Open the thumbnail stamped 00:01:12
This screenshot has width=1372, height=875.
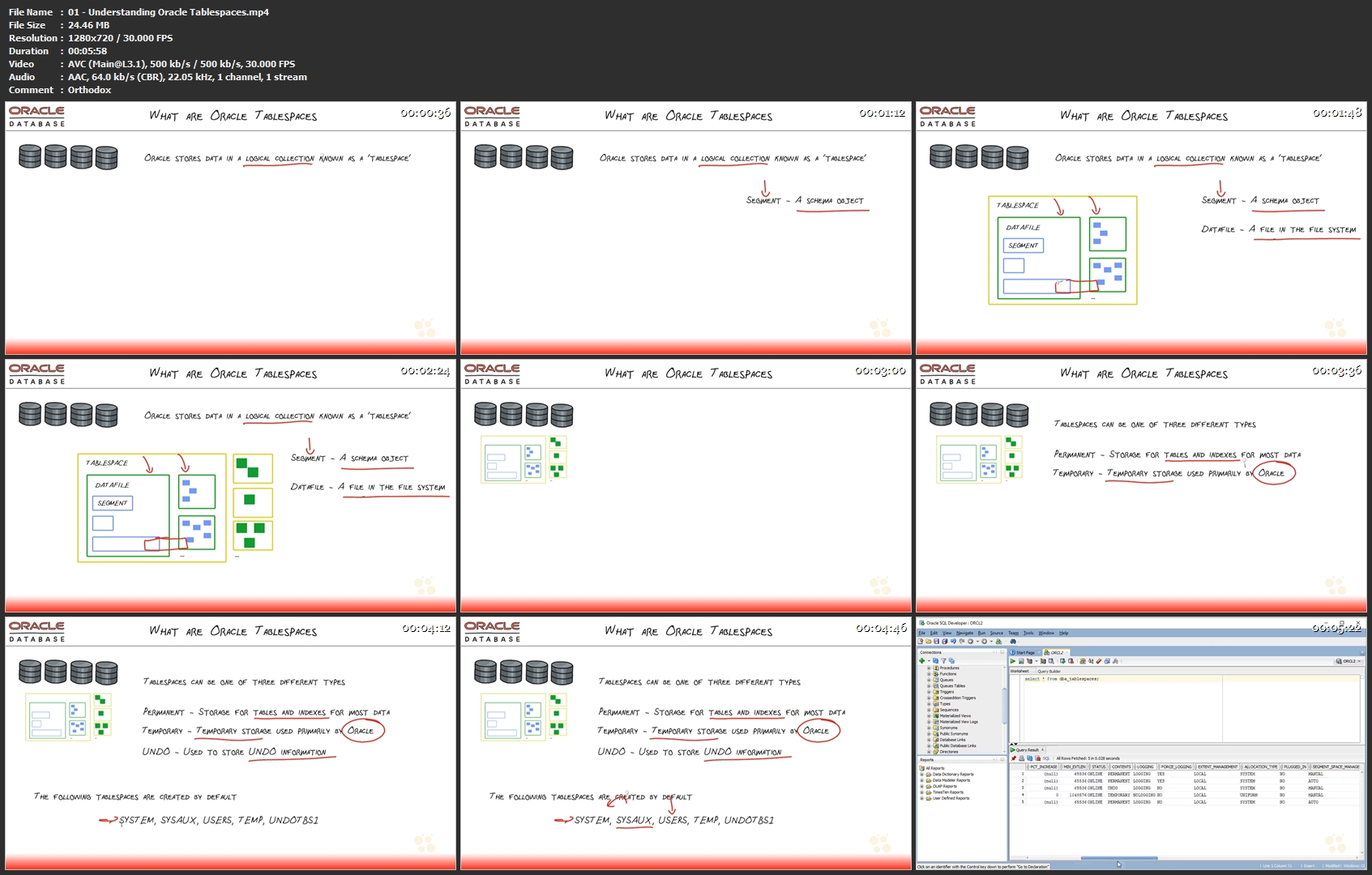pyautogui.click(x=686, y=228)
